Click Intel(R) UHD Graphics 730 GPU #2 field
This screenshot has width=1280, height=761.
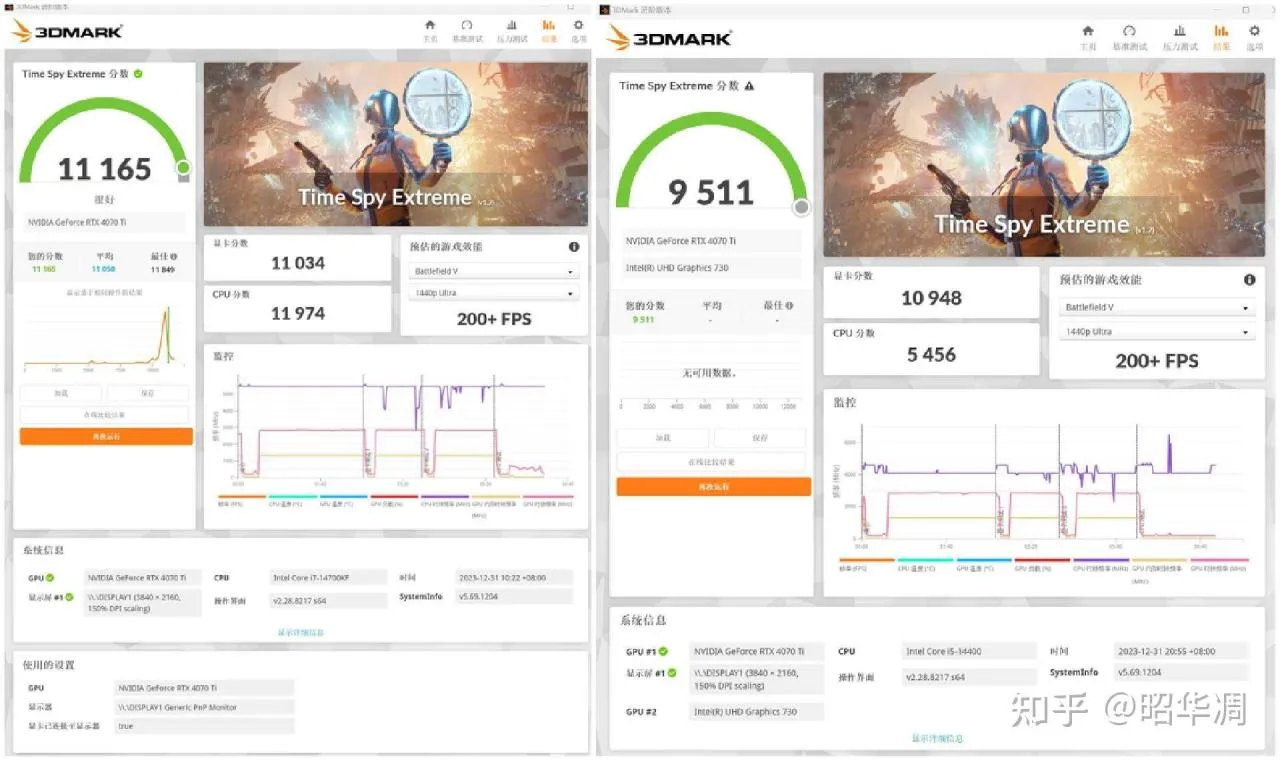click(x=758, y=712)
